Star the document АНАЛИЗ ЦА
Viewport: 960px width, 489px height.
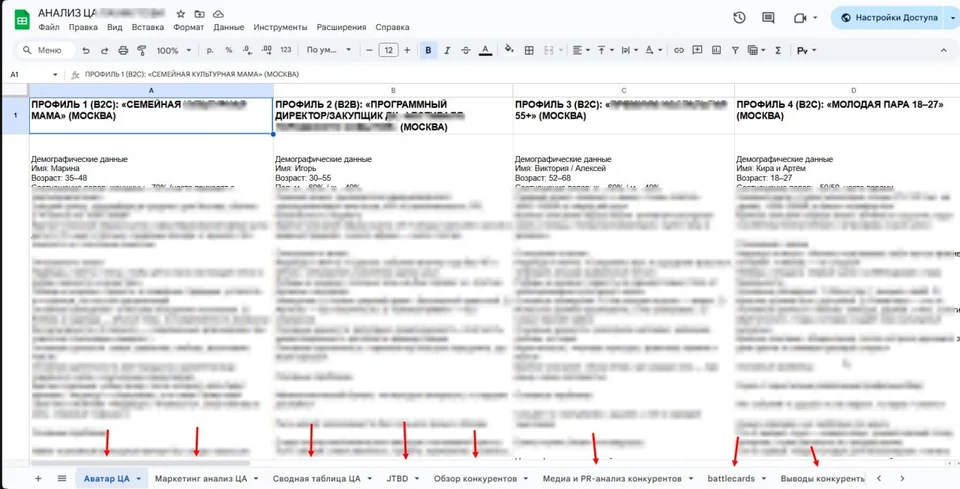coord(181,13)
